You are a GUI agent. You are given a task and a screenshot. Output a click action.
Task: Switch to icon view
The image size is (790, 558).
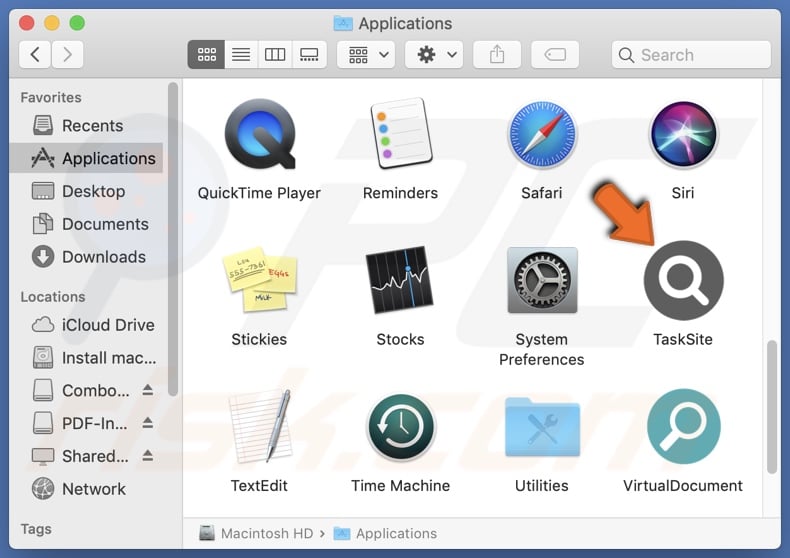pos(206,54)
